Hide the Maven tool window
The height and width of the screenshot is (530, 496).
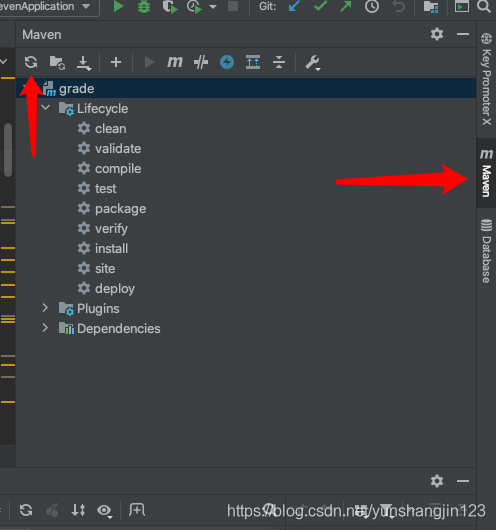(x=463, y=34)
